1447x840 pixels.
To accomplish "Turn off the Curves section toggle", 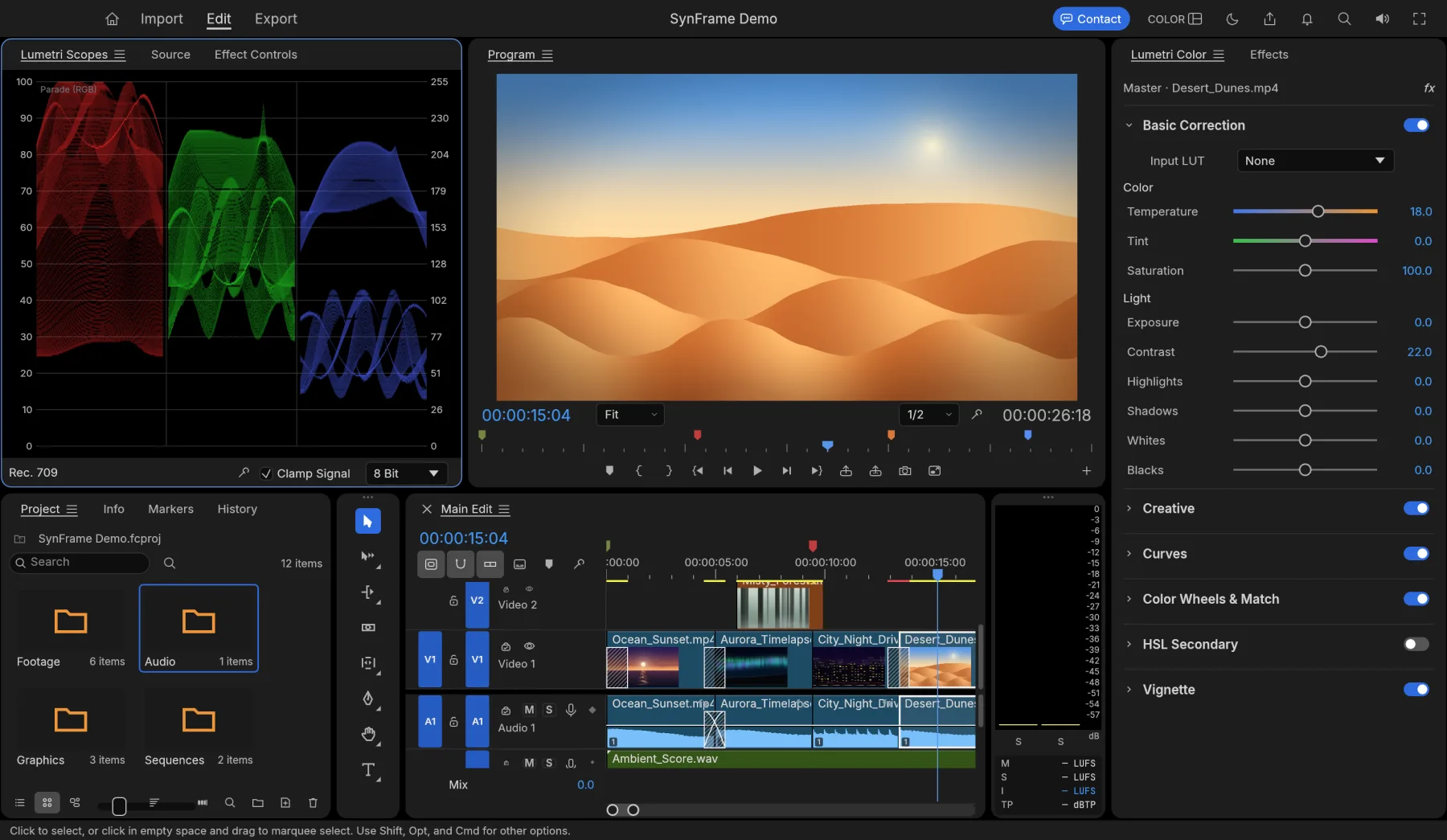I will tap(1416, 554).
